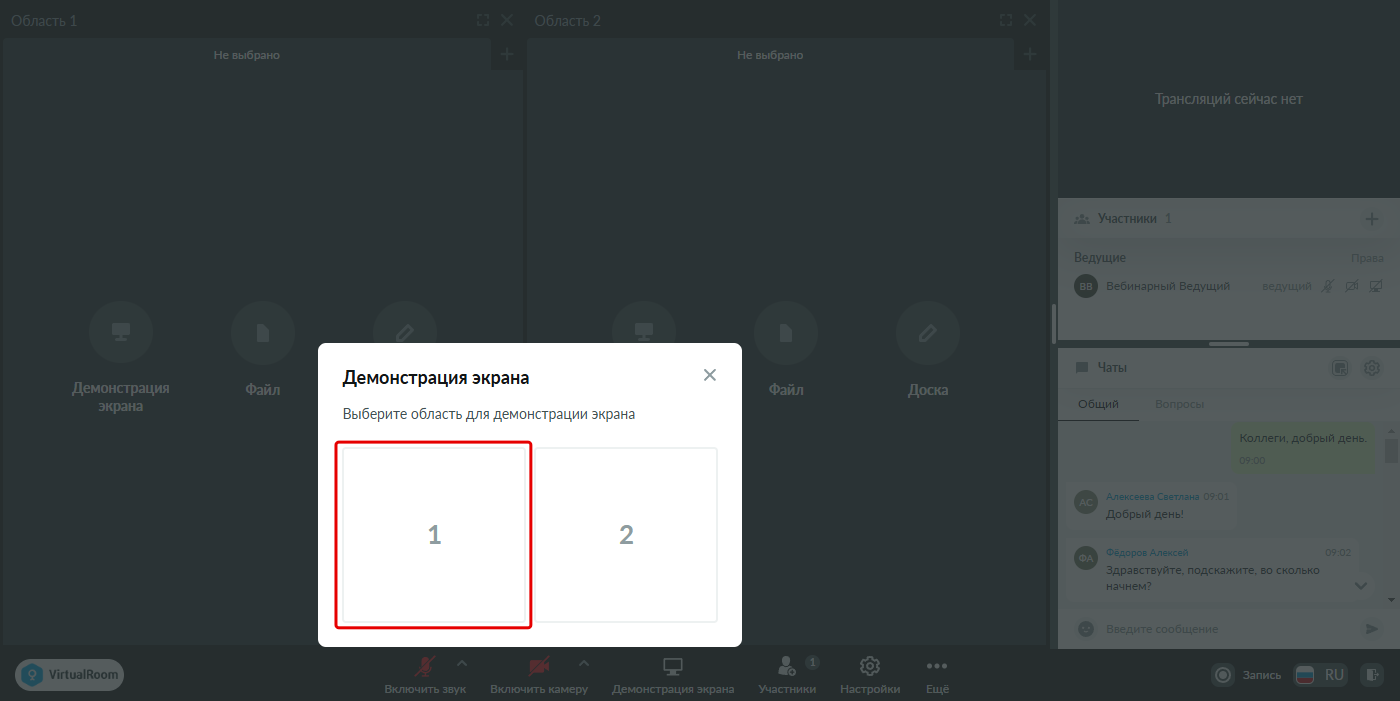Switch to the Вопросы chat tab
The width and height of the screenshot is (1400, 701).
tap(1179, 404)
